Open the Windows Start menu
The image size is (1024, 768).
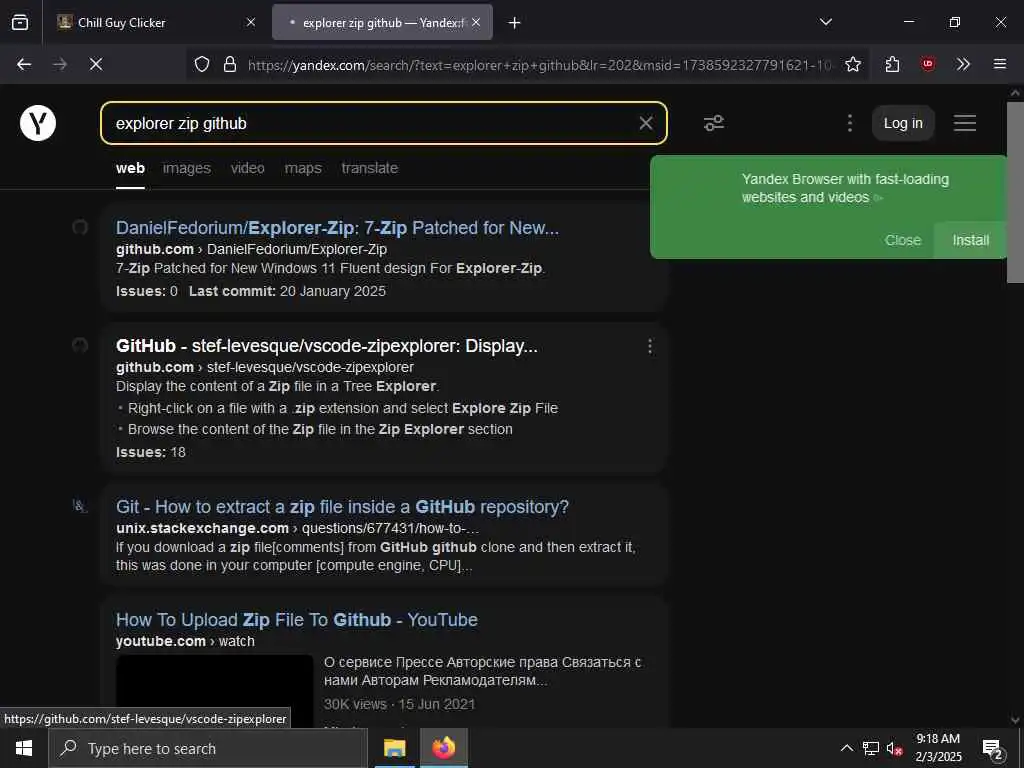point(24,748)
